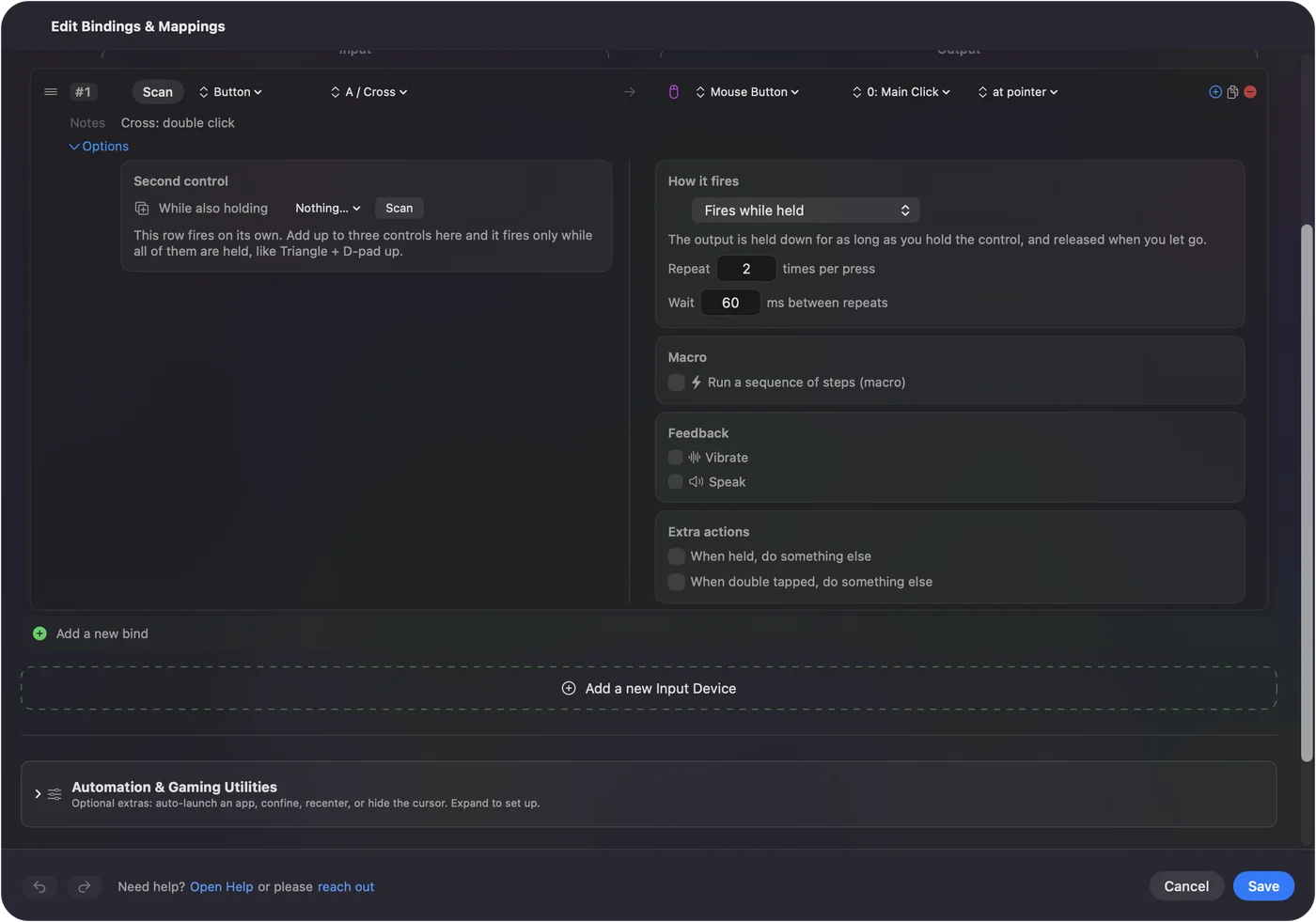Enable Run a sequence of steps checkbox

pos(676,383)
